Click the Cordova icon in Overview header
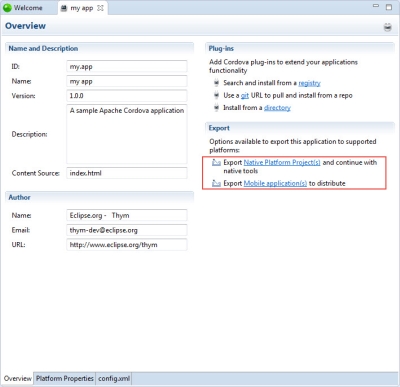Viewport: 400px width, 387px height. point(387,27)
